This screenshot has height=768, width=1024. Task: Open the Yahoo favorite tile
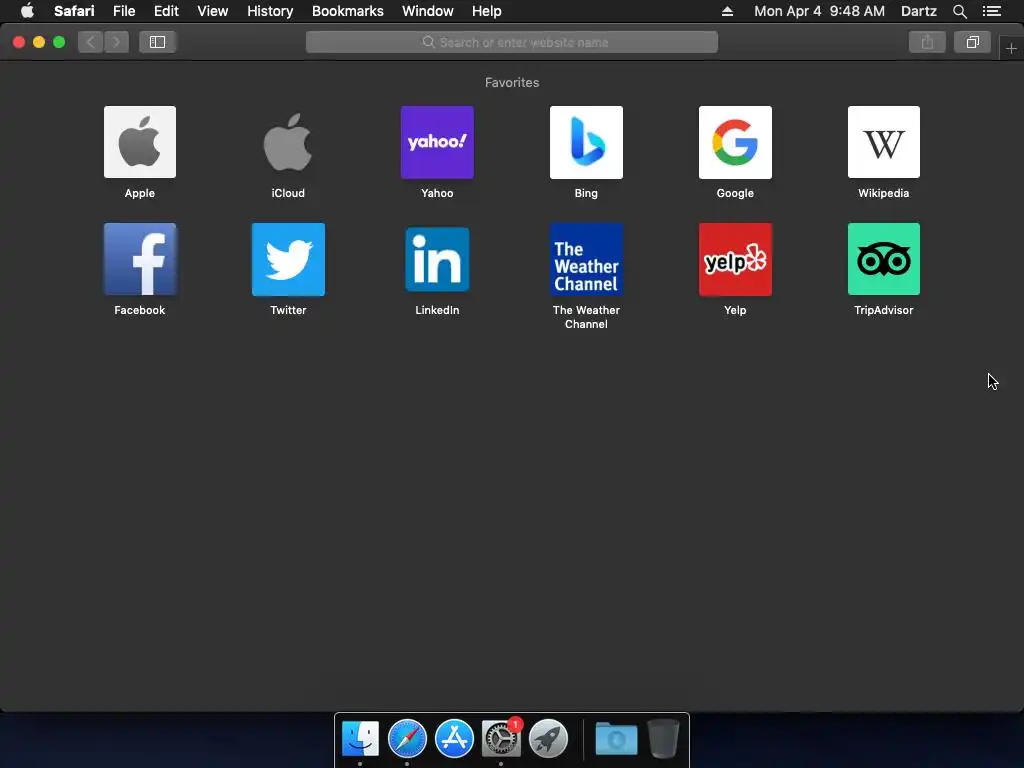click(437, 142)
